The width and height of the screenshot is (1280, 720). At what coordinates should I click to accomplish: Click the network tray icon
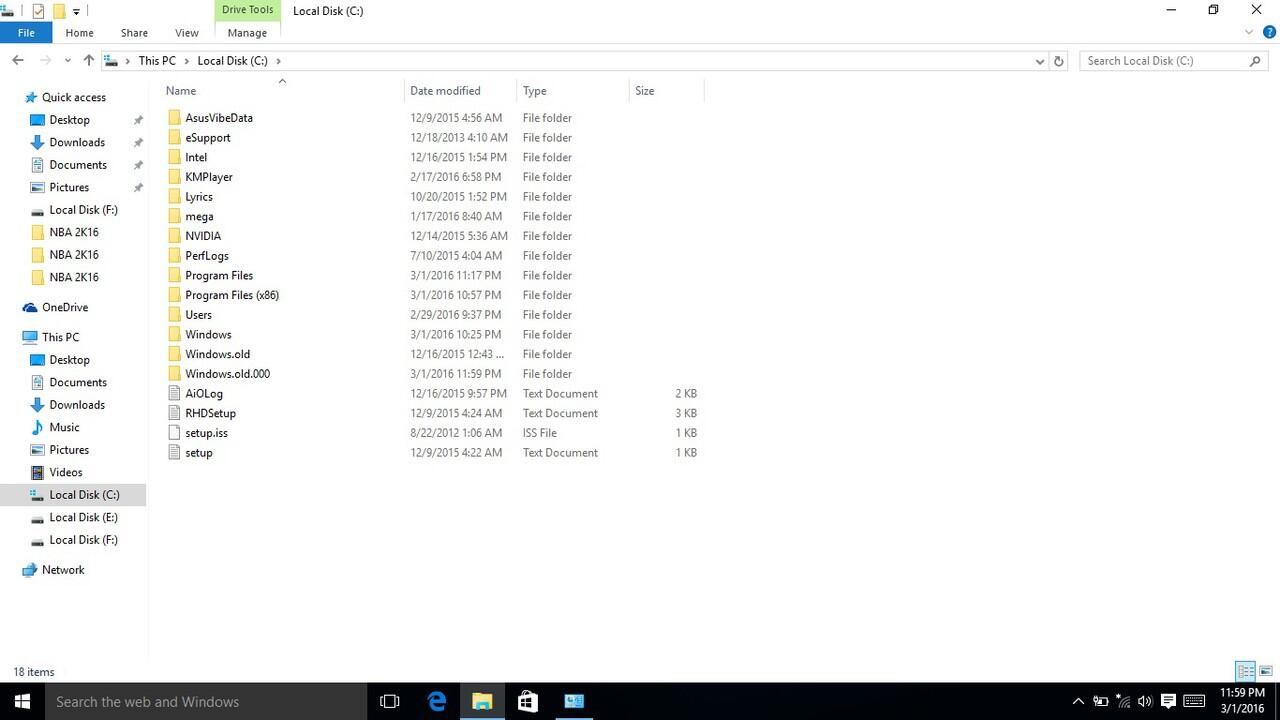1123,701
